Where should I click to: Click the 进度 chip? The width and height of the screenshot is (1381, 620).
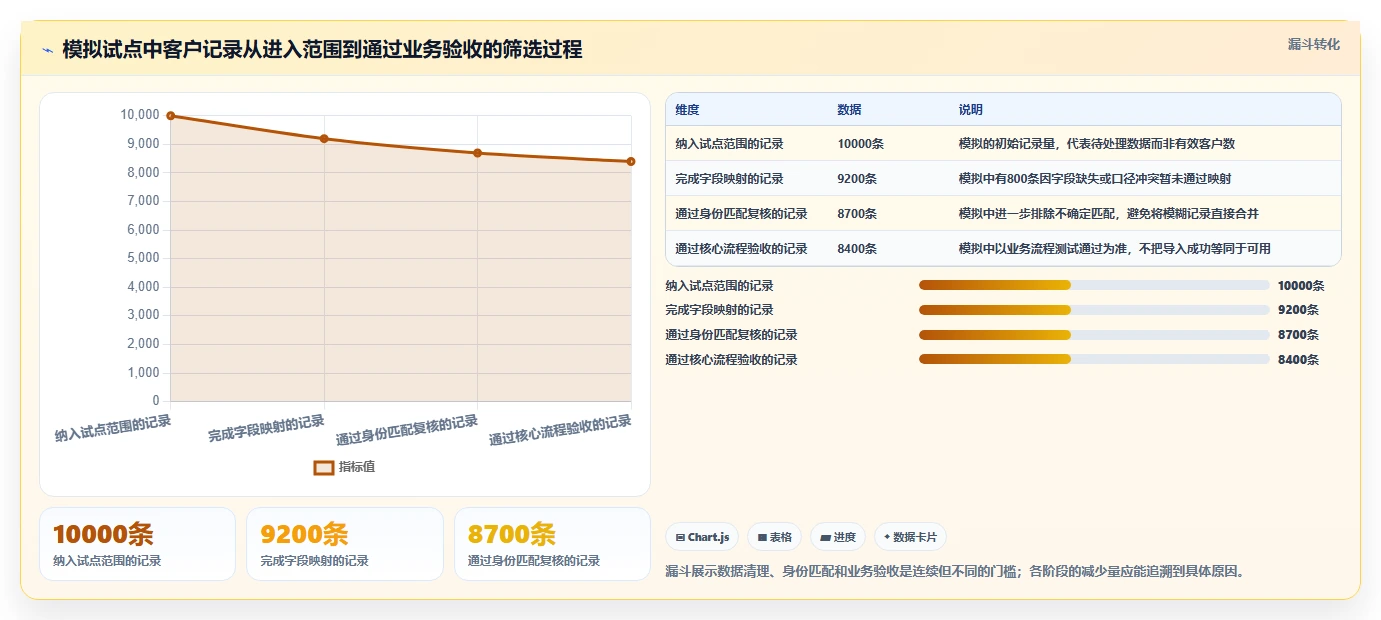[x=838, y=537]
